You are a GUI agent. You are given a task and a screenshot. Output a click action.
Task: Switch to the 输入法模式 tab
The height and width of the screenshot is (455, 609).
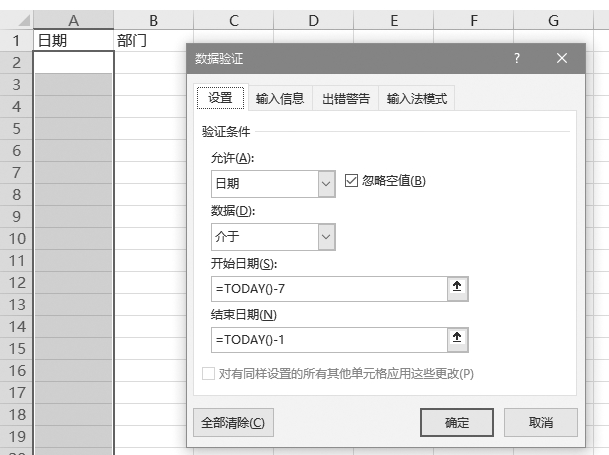416,98
